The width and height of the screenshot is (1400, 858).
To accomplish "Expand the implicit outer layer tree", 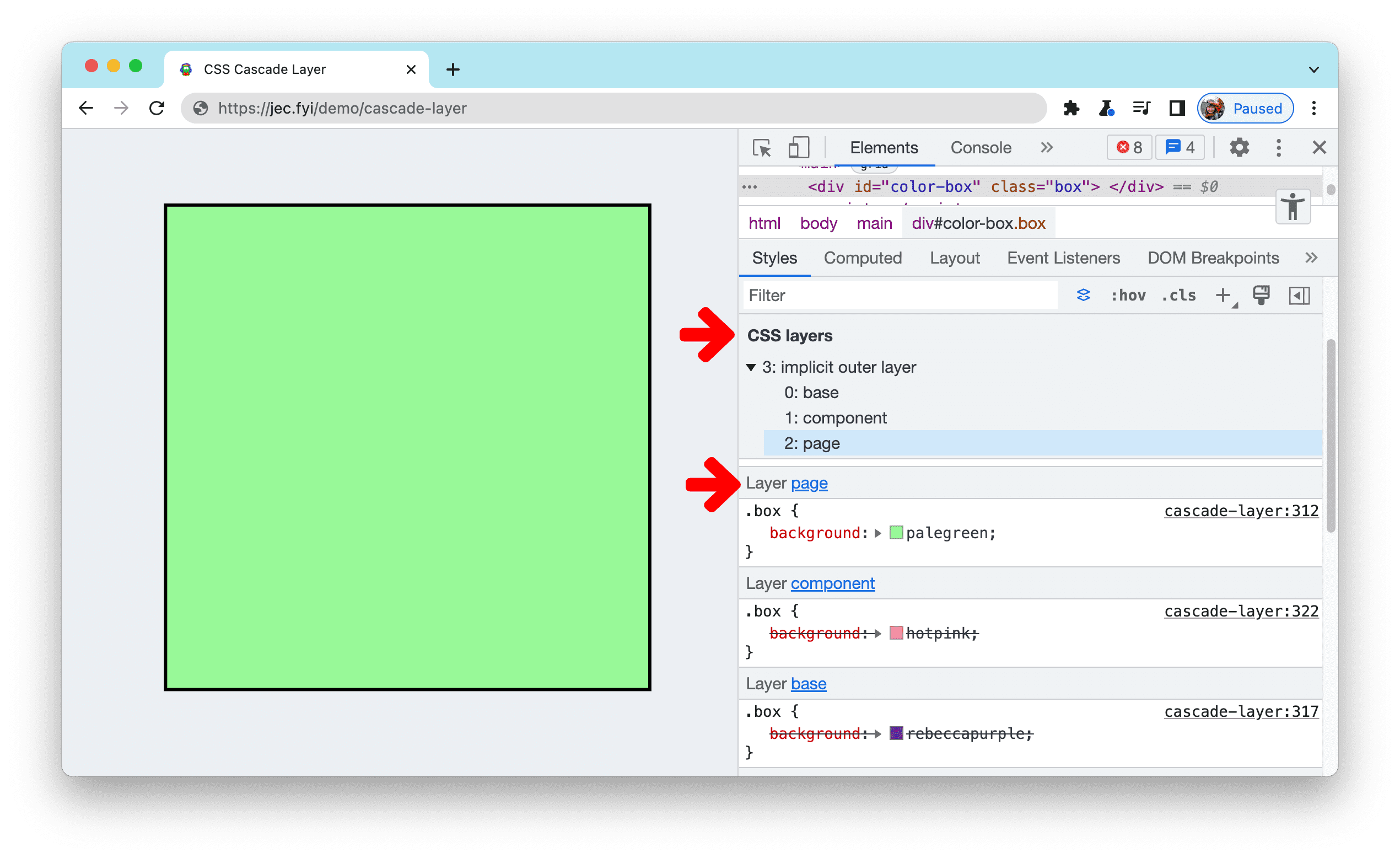I will point(755,367).
